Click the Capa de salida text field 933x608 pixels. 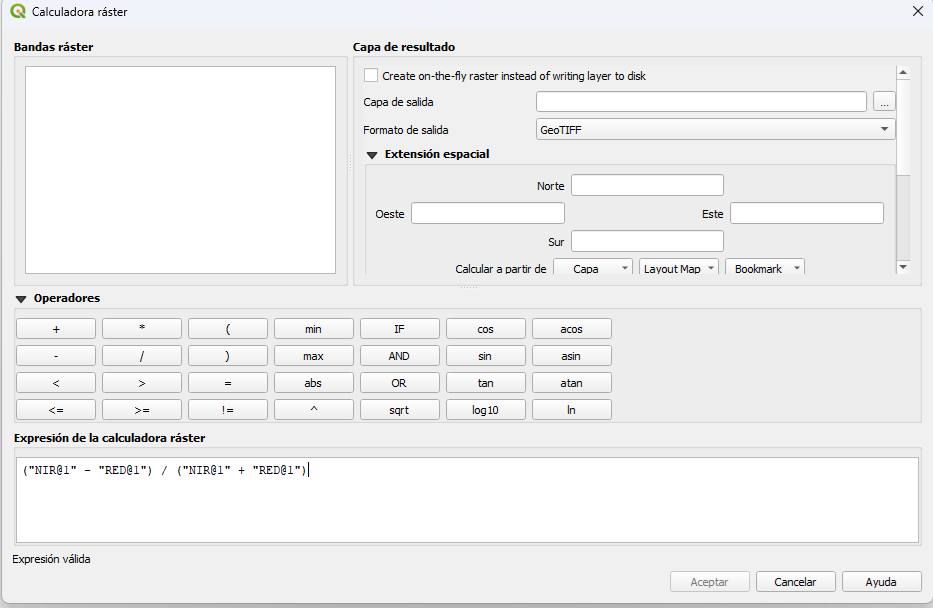701,102
